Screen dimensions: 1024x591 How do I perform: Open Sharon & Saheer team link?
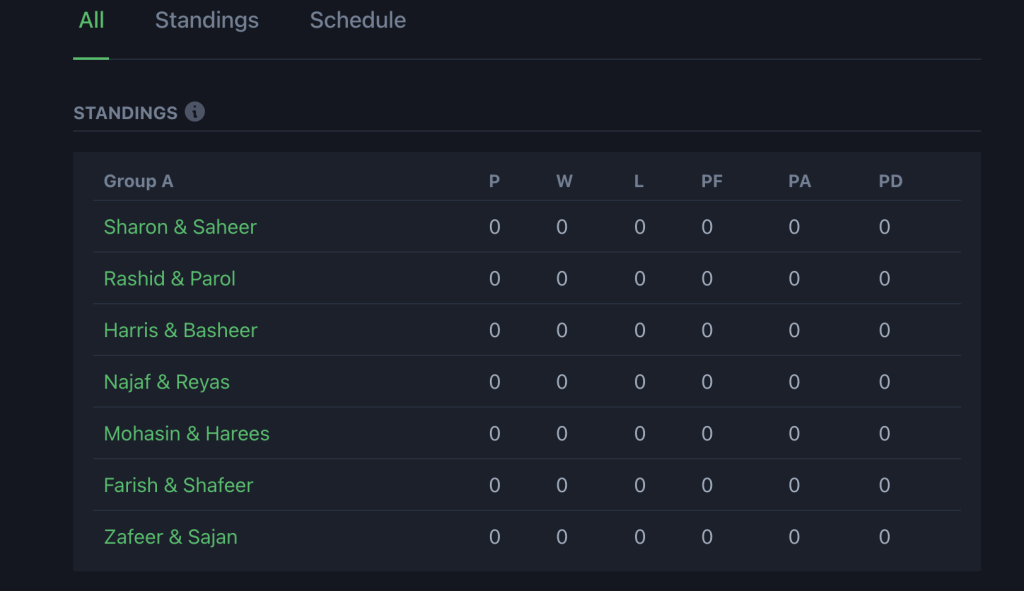pyautogui.click(x=180, y=227)
